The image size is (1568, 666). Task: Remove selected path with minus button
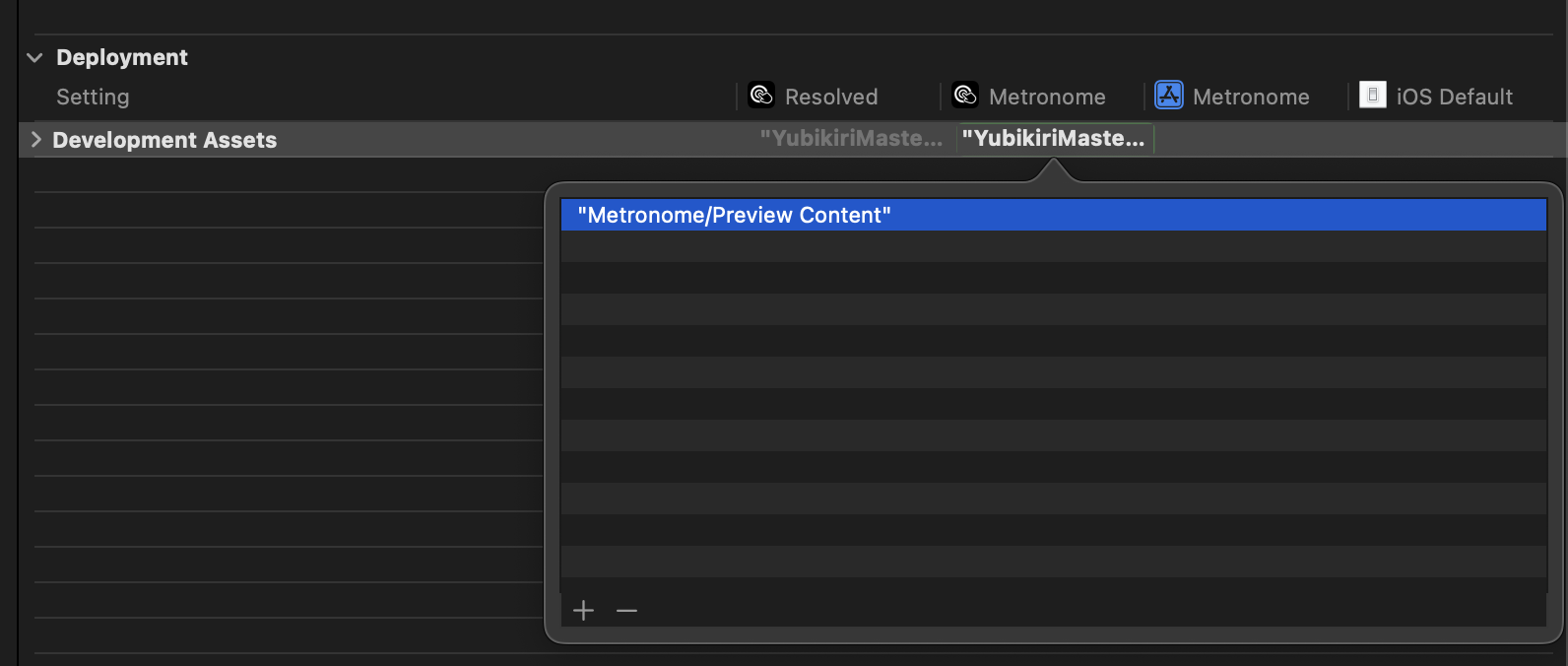[x=626, y=611]
